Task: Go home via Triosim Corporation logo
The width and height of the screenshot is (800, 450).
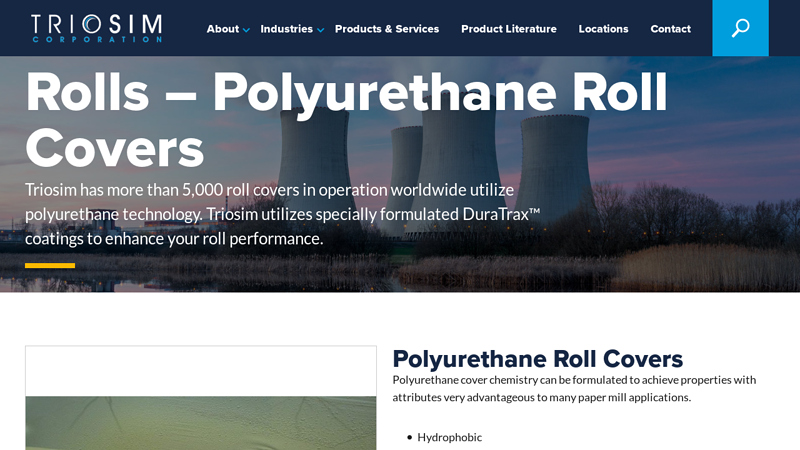Action: pos(96,28)
